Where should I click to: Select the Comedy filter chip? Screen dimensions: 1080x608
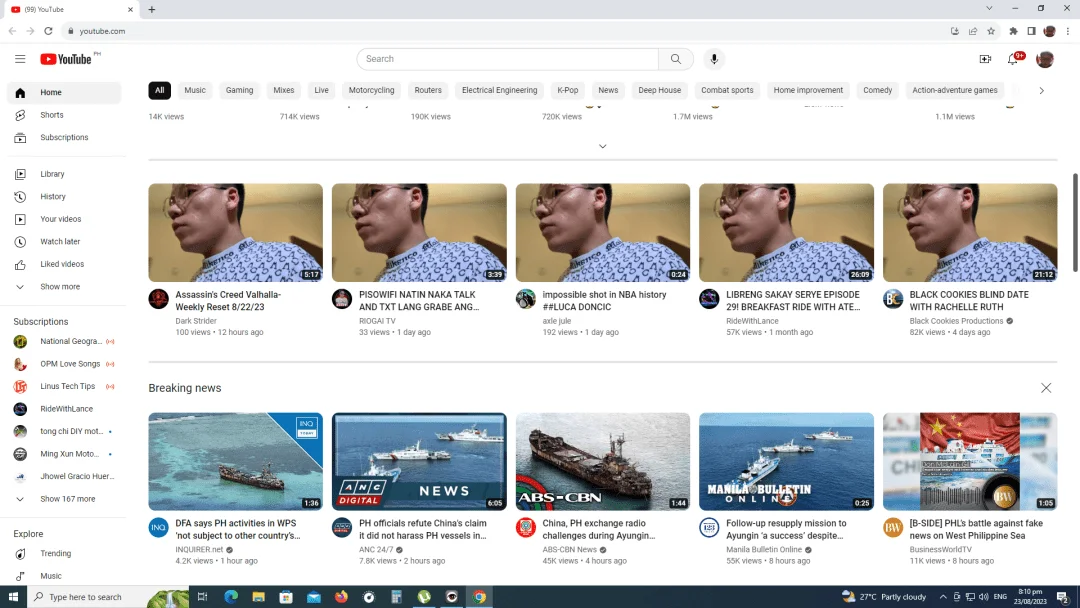(878, 90)
